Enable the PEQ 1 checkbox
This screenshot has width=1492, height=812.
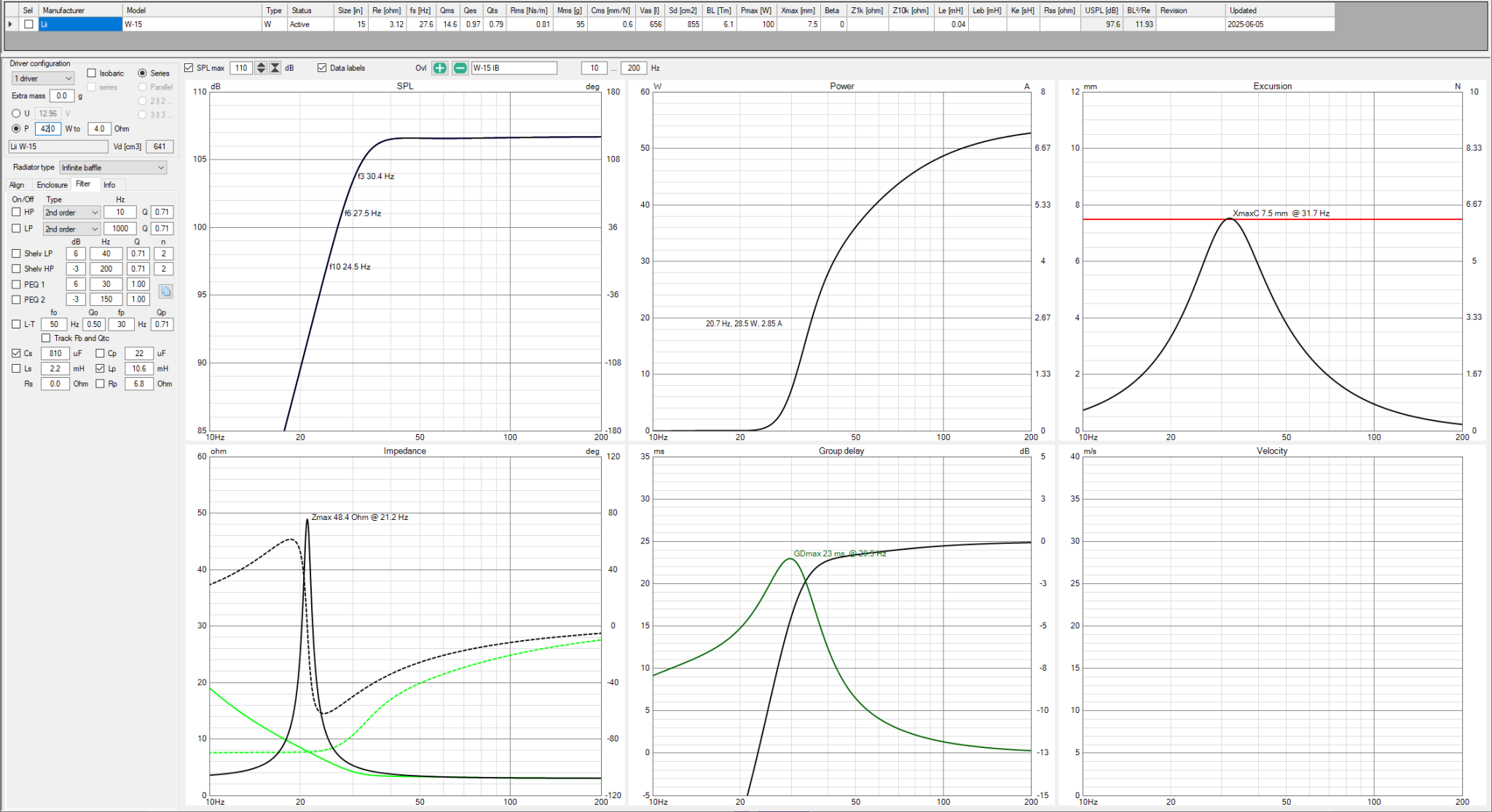[16, 284]
